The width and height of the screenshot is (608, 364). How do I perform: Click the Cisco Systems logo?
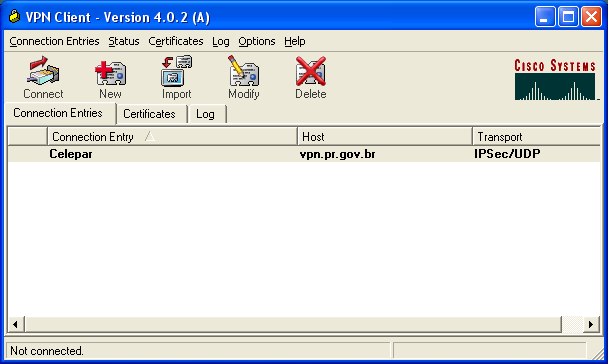[555, 79]
